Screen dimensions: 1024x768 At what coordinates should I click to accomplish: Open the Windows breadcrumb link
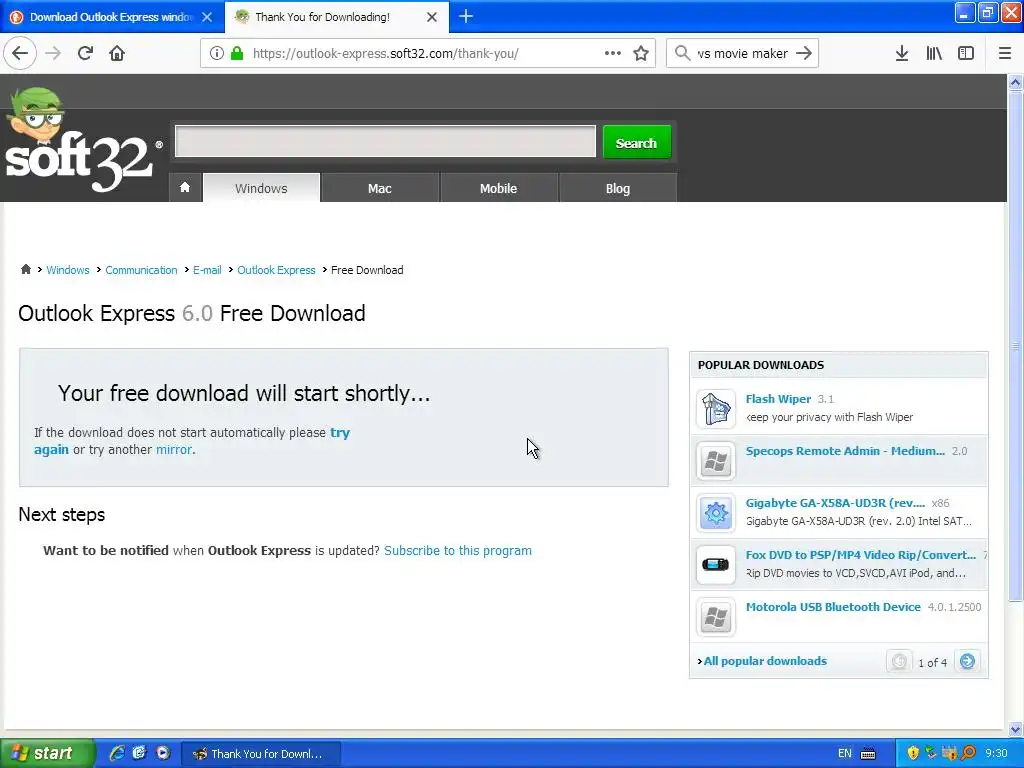68,270
